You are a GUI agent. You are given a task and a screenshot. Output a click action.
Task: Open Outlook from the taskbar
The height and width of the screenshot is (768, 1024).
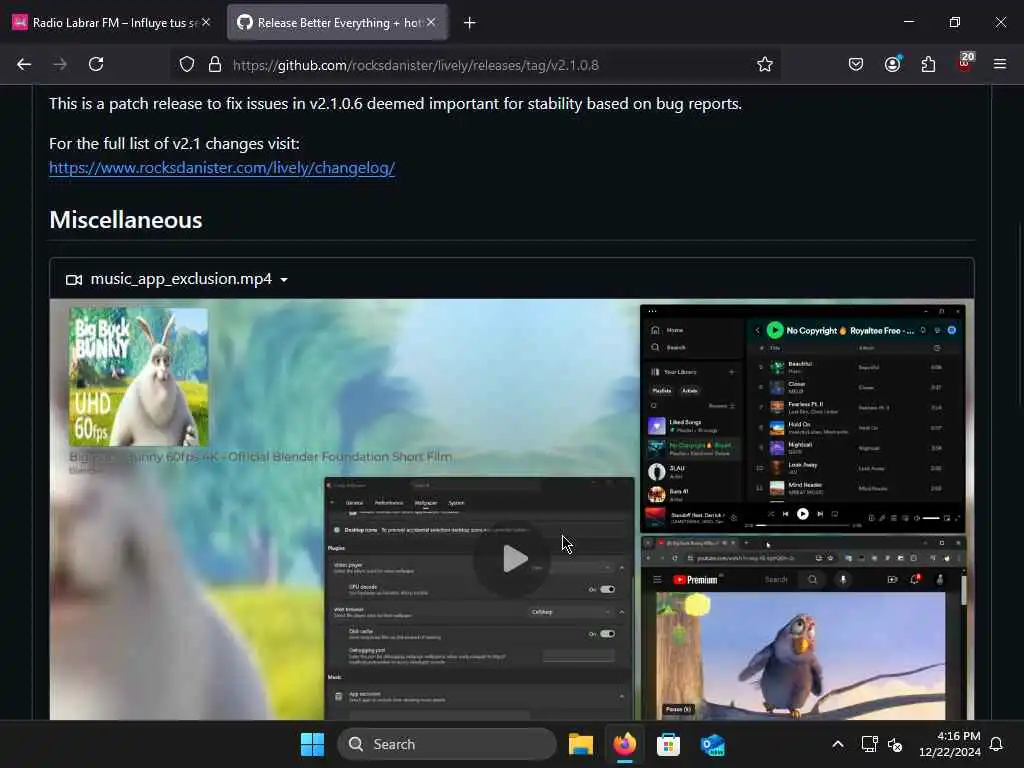(712, 744)
